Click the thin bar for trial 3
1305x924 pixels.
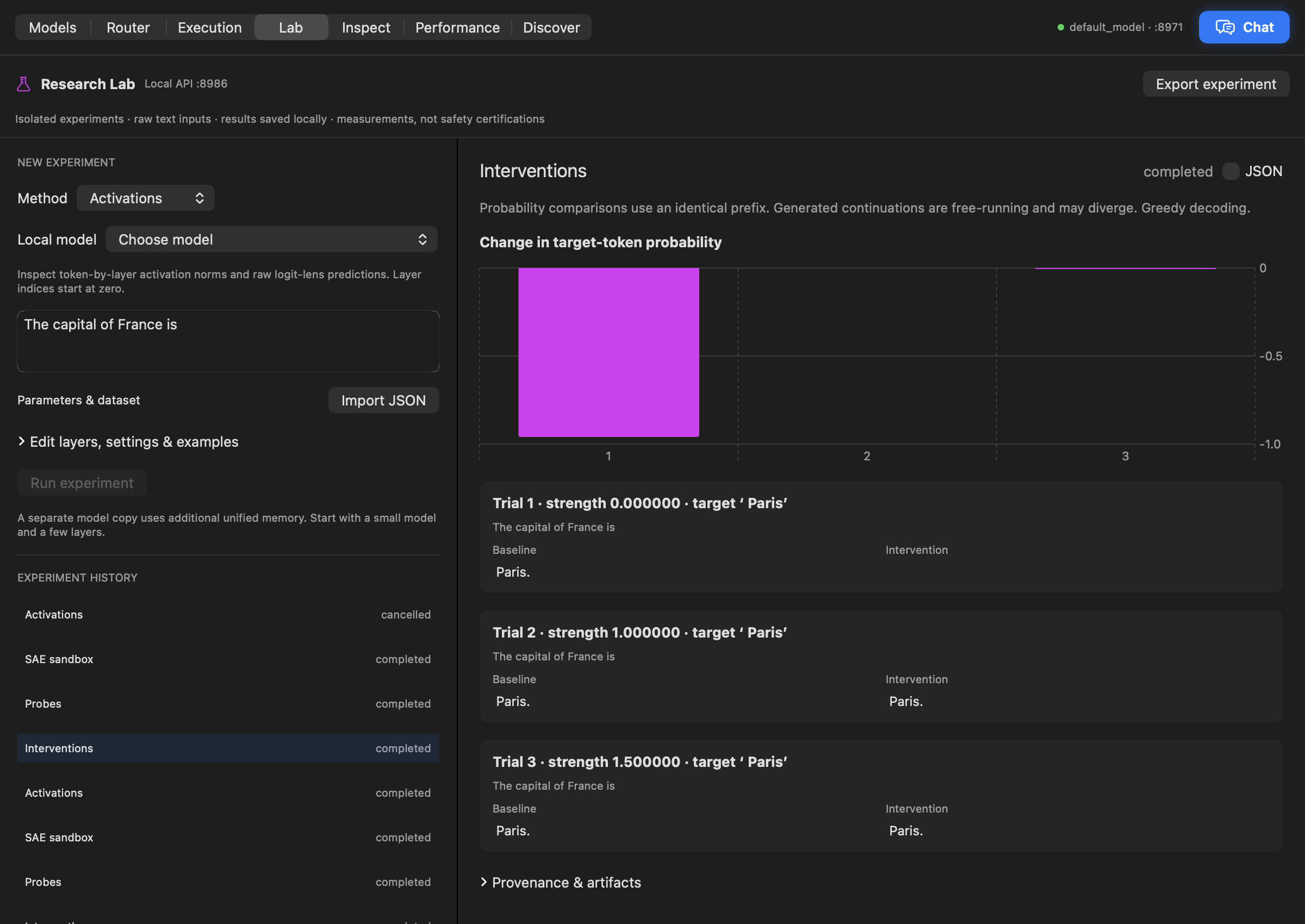pyautogui.click(x=1125, y=268)
